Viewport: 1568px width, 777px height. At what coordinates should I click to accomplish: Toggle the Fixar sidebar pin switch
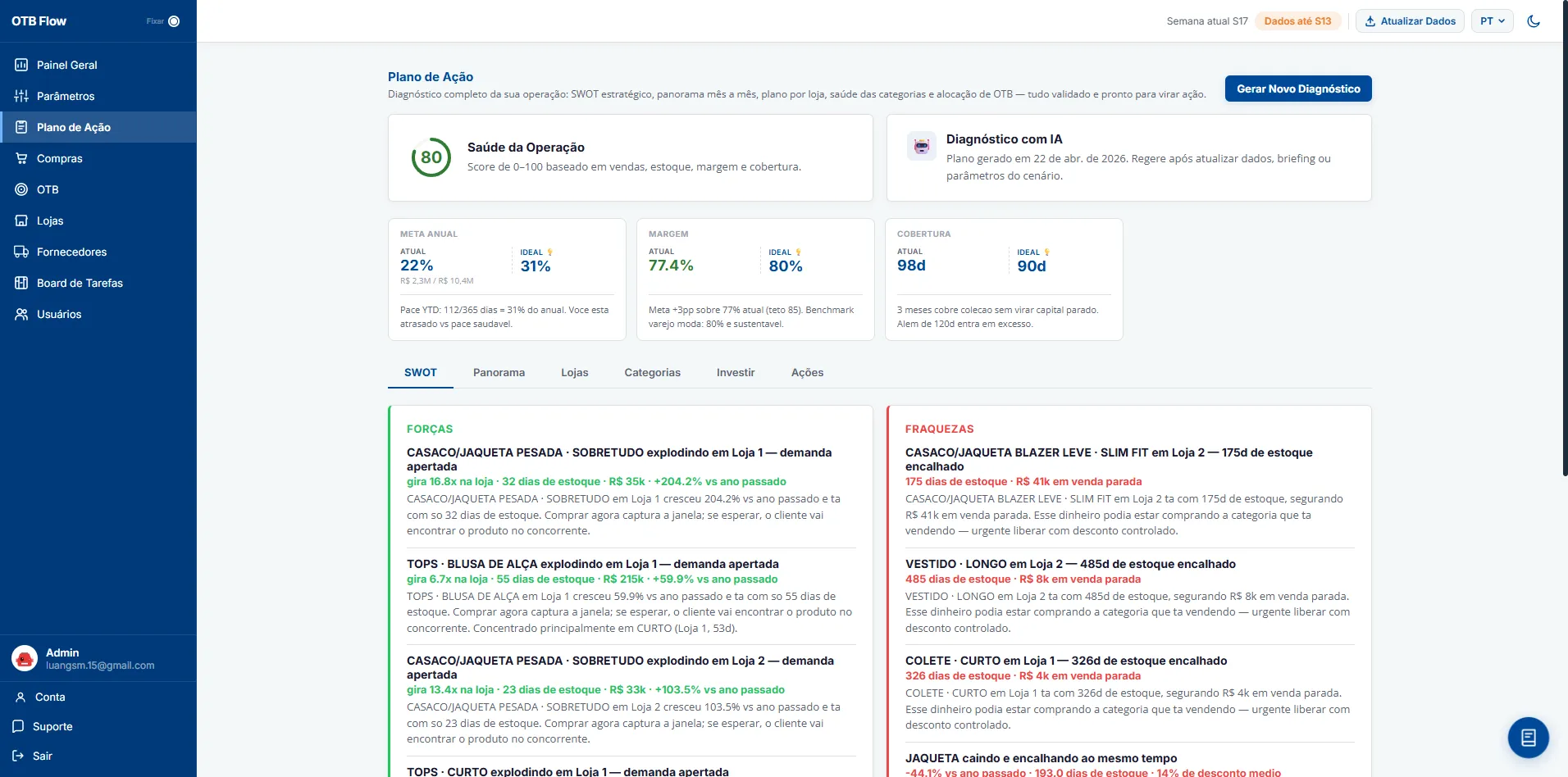(174, 21)
